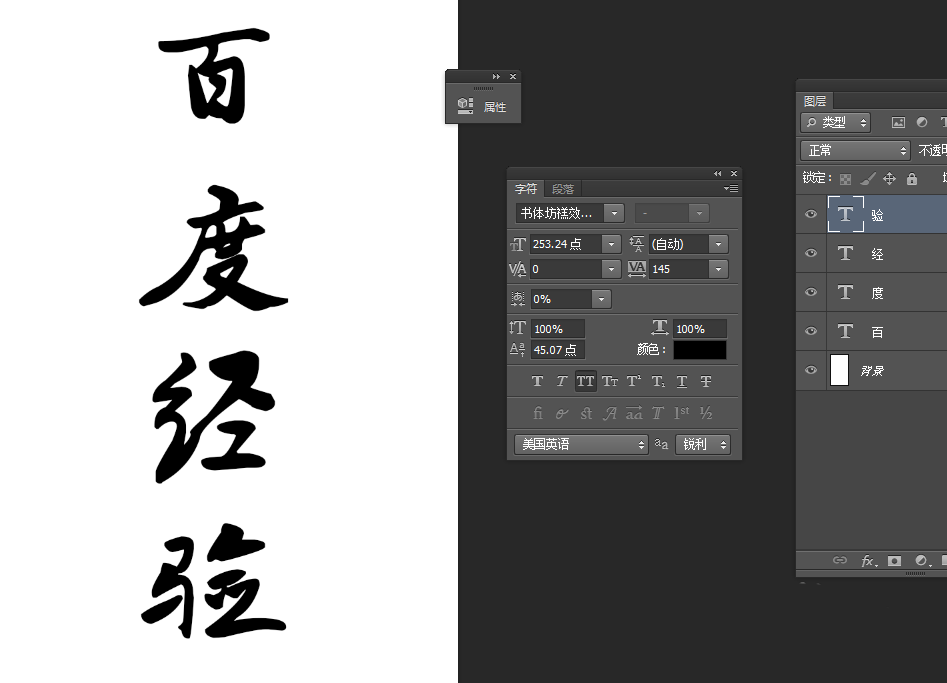This screenshot has height=683, width=947.
Task: Hide the 百 text layer
Action: (811, 331)
